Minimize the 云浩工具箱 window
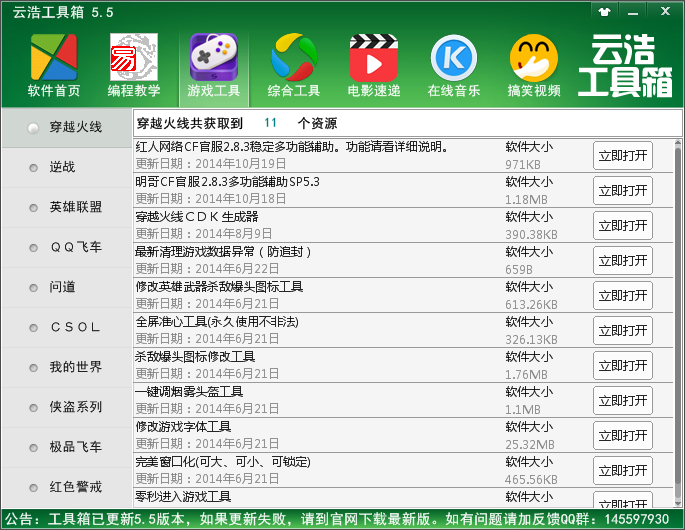 633,12
